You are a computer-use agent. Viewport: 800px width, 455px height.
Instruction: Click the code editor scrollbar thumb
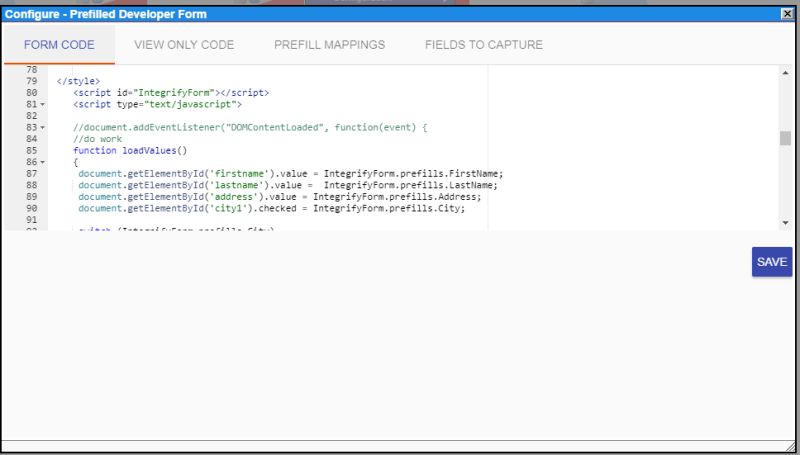785,138
